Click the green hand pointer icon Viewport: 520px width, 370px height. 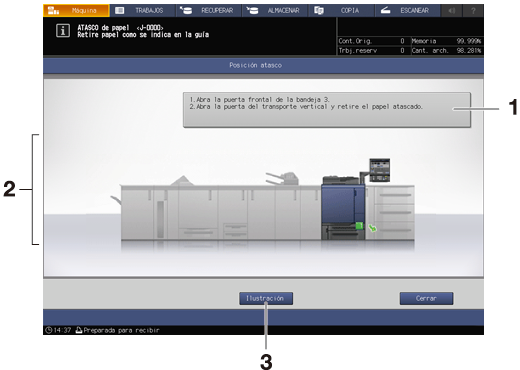pyautogui.click(x=372, y=228)
